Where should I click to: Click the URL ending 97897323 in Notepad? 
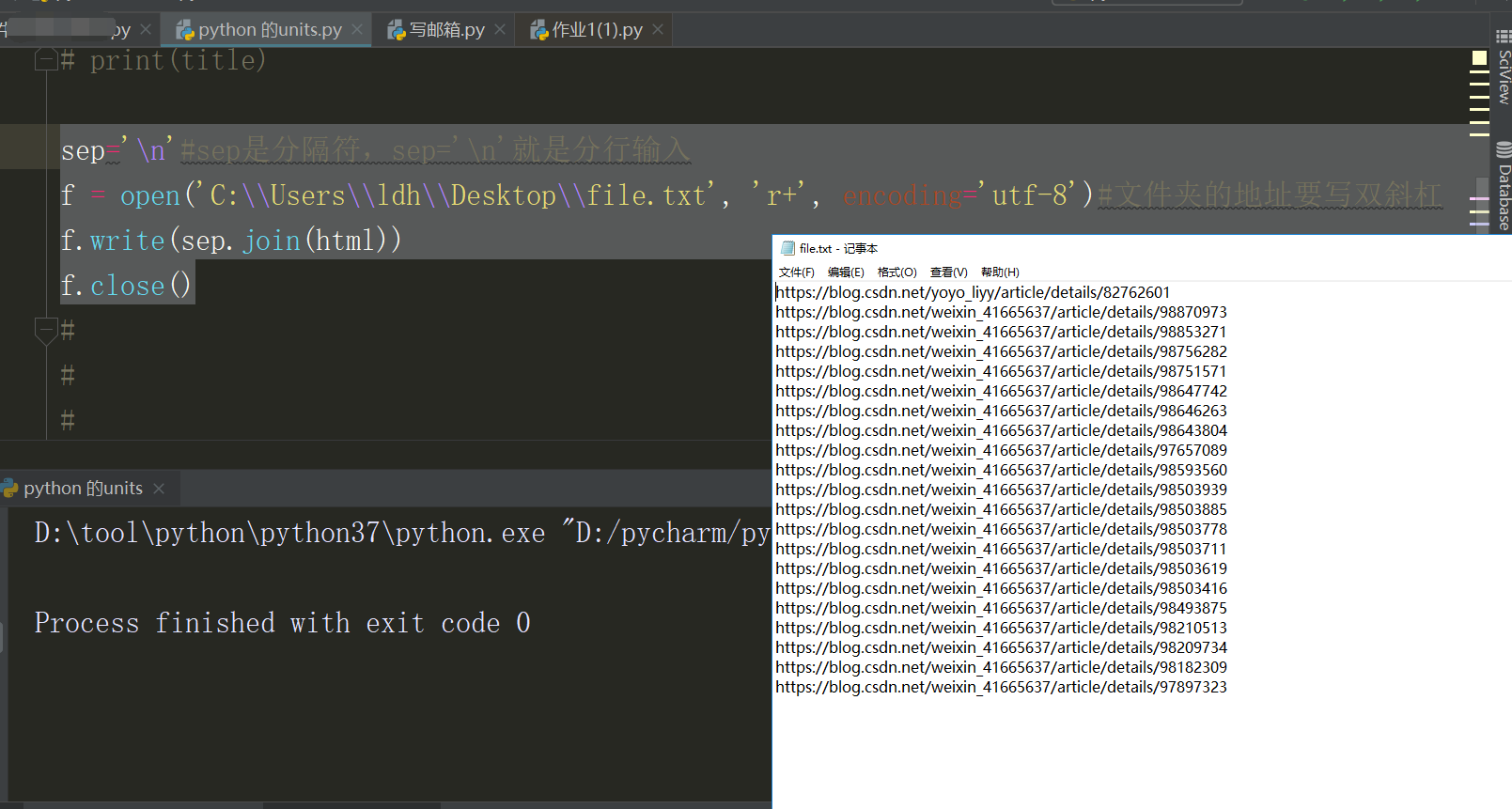(x=1001, y=688)
